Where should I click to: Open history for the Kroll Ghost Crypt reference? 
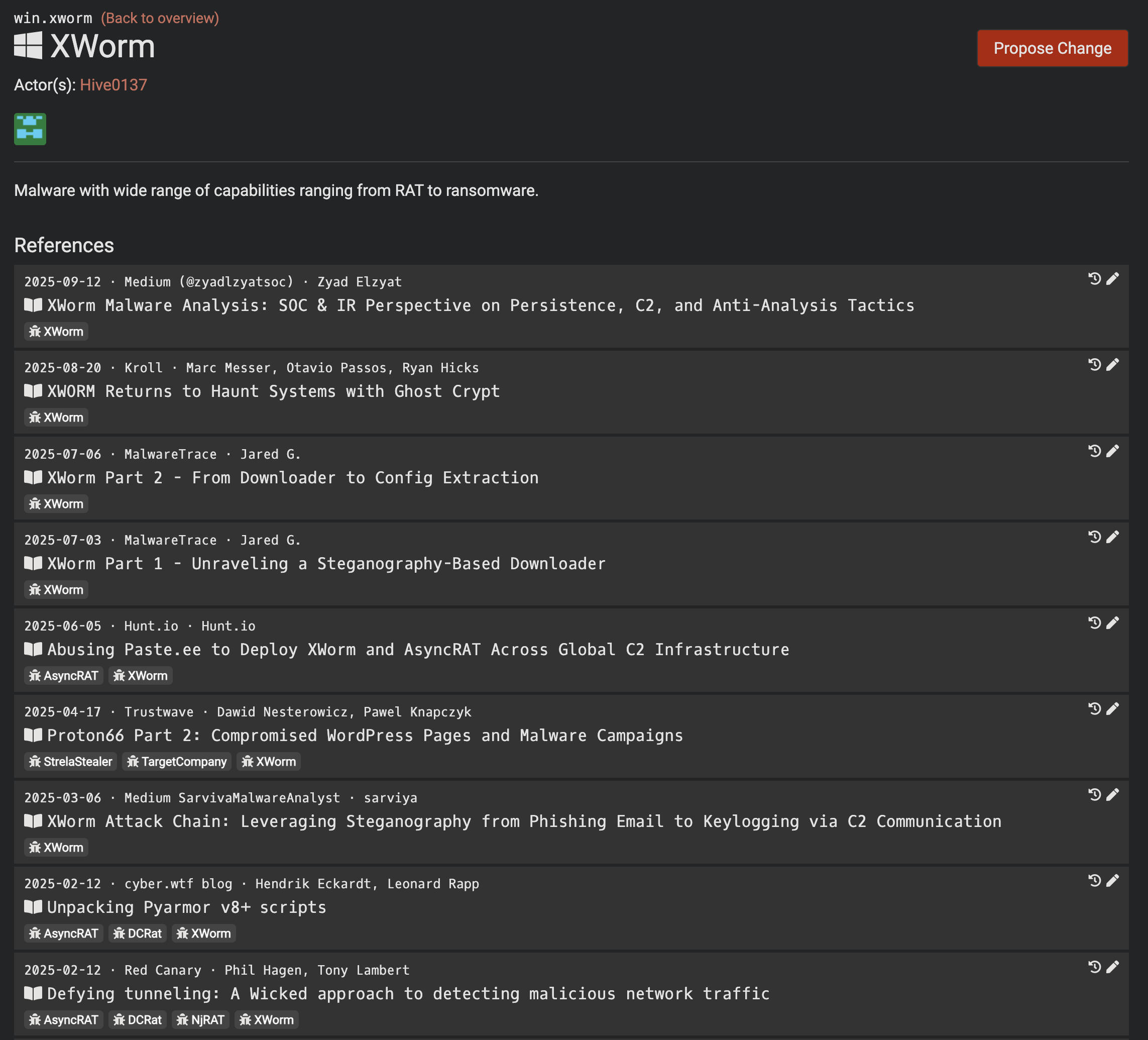1094,365
